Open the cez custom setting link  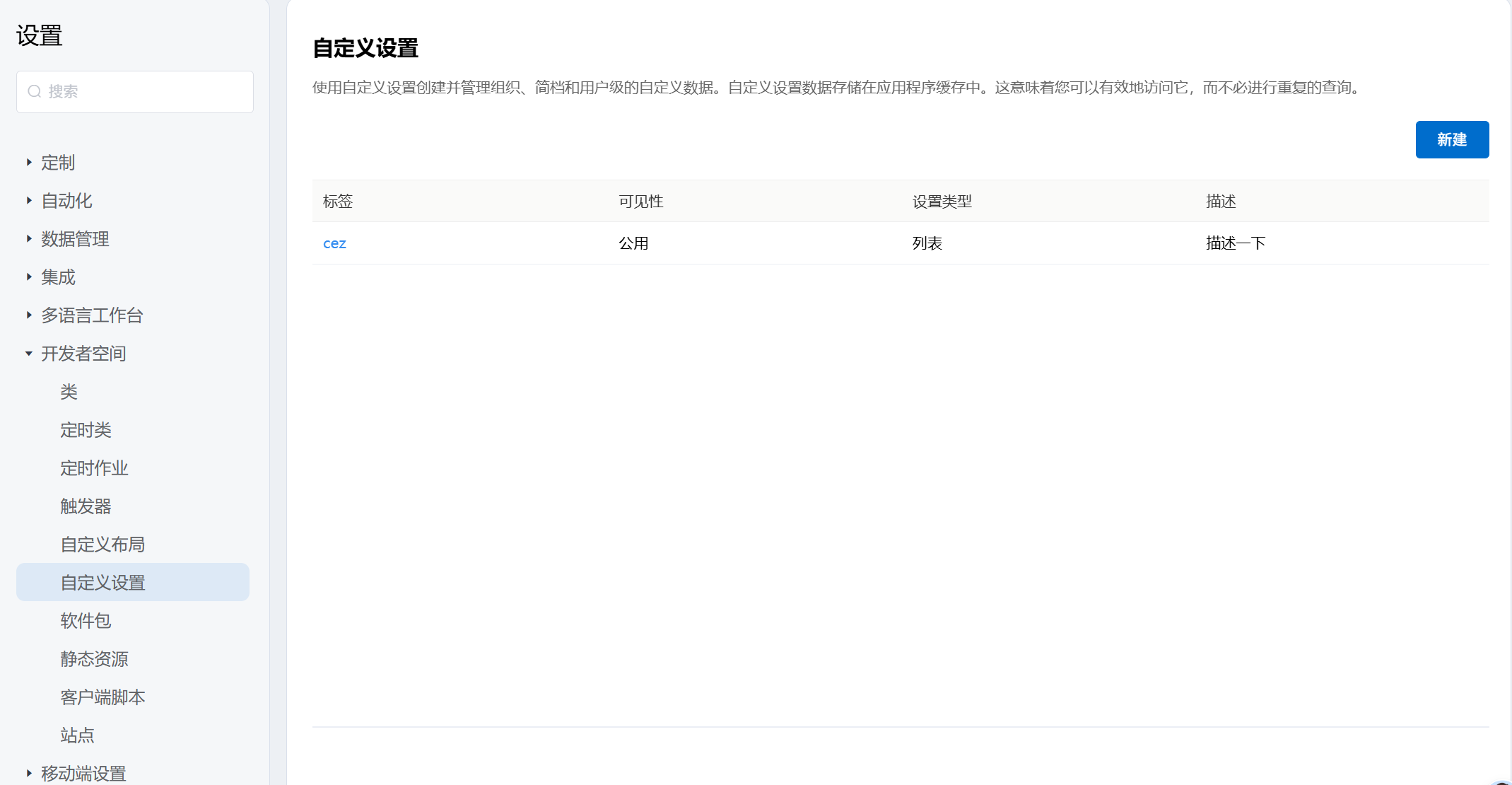(x=334, y=243)
